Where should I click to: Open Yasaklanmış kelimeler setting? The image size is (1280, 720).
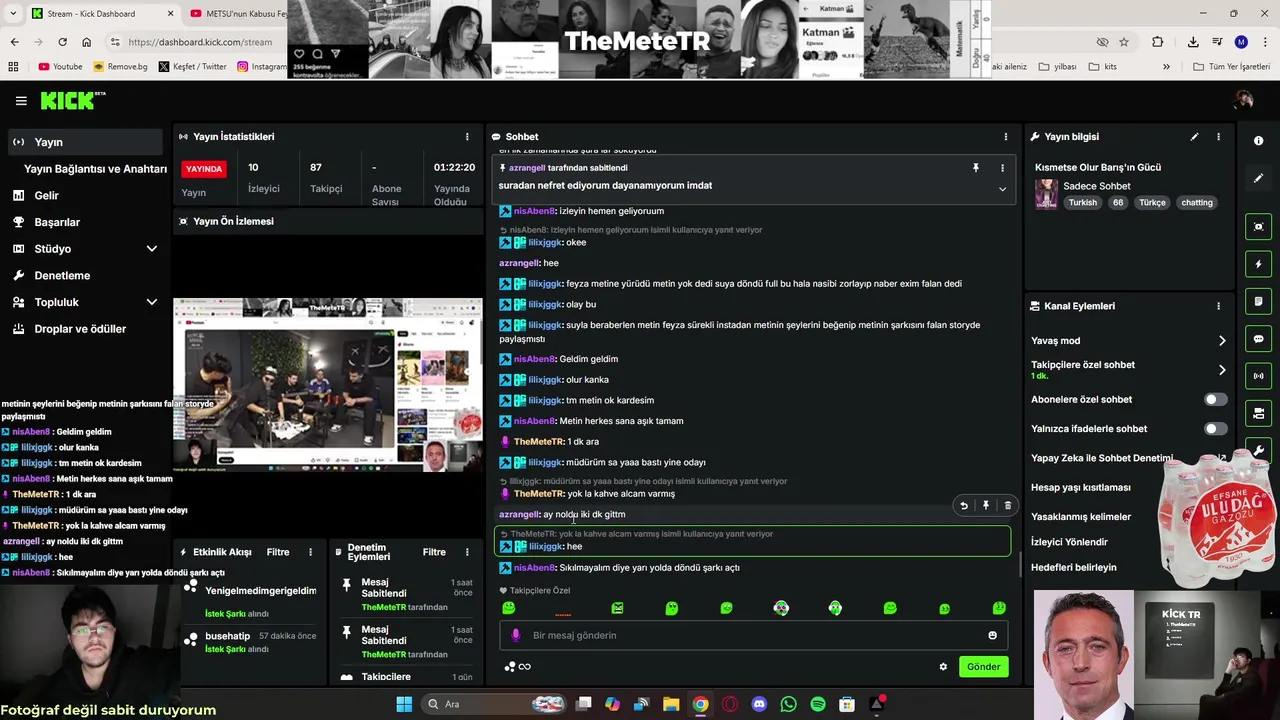(1081, 517)
